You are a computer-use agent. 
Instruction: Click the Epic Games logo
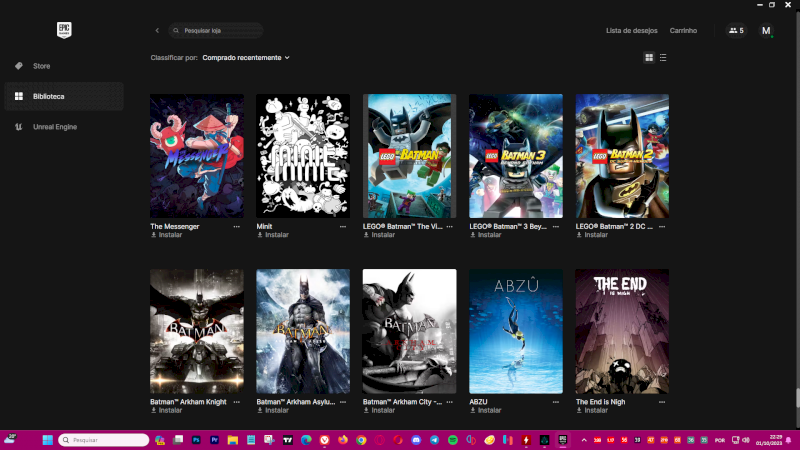click(64, 30)
